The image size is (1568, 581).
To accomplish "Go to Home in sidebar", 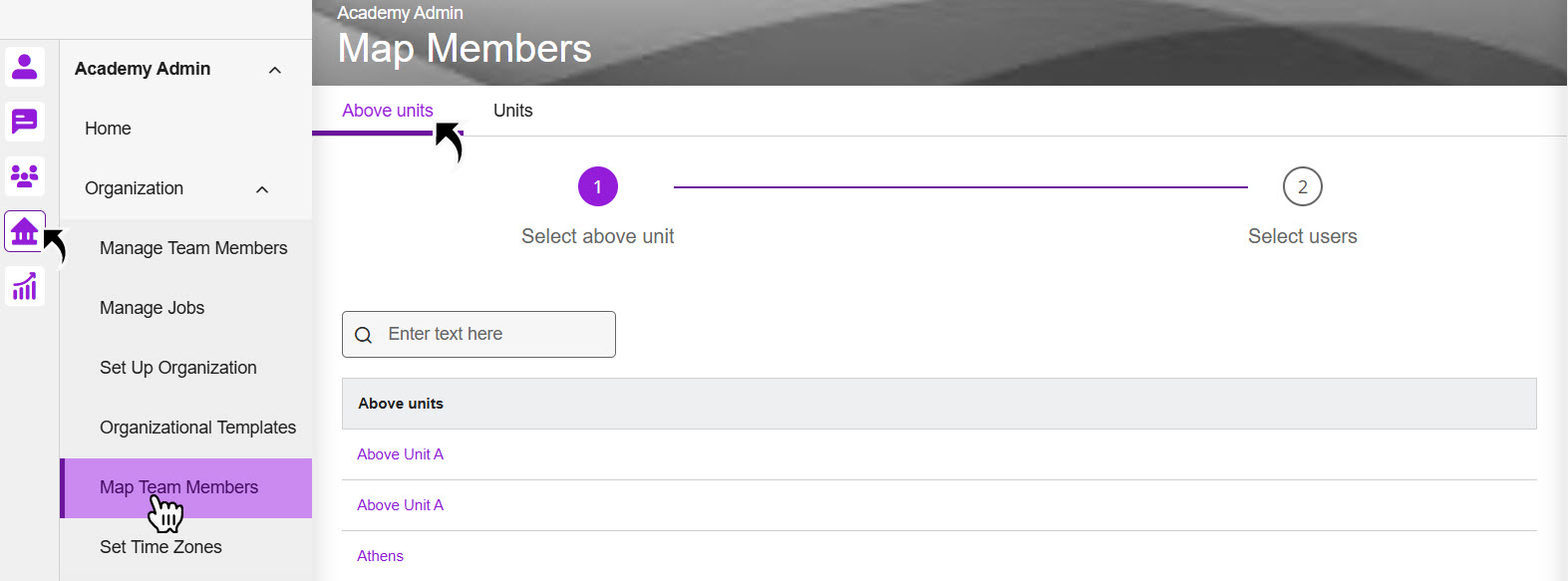I will [x=108, y=129].
